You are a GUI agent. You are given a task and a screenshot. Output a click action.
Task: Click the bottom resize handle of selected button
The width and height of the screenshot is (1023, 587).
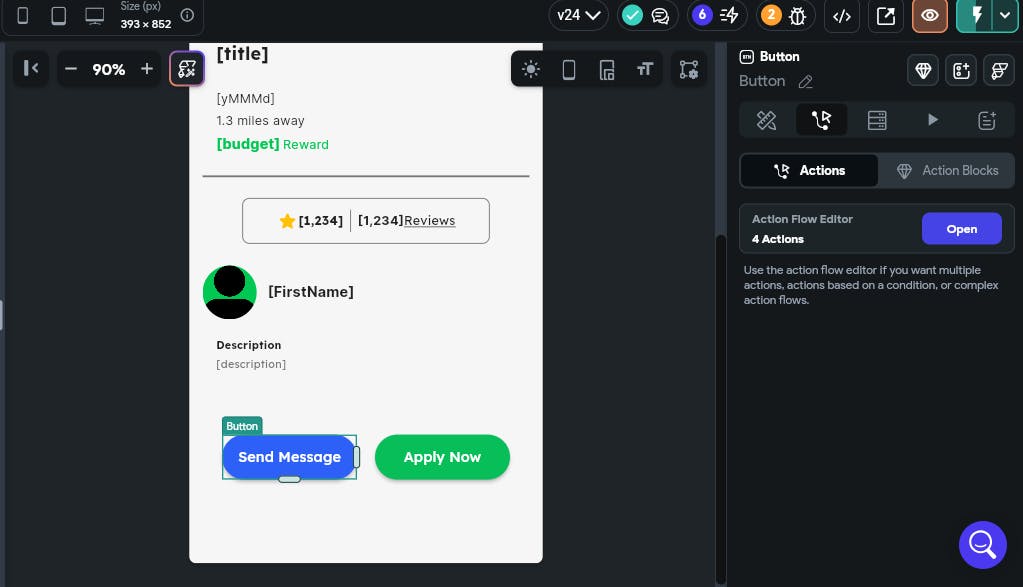(x=289, y=479)
